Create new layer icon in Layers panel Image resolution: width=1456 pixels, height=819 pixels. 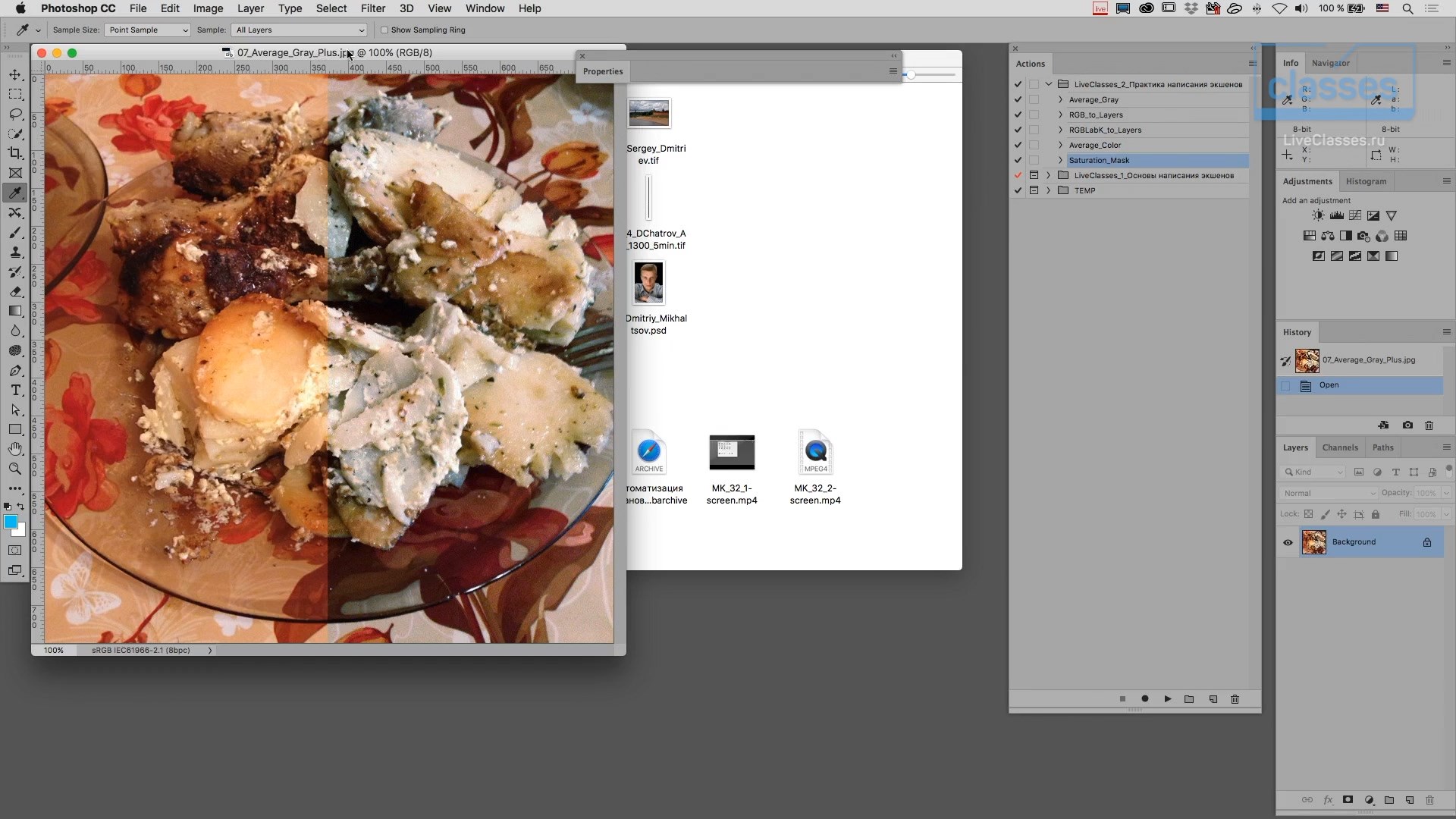pyautogui.click(x=1409, y=800)
